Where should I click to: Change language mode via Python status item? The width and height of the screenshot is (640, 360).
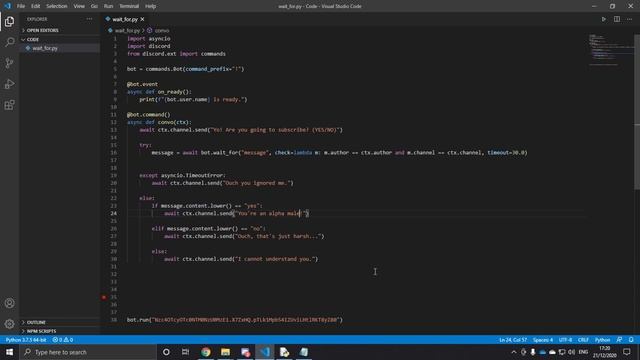[602, 340]
